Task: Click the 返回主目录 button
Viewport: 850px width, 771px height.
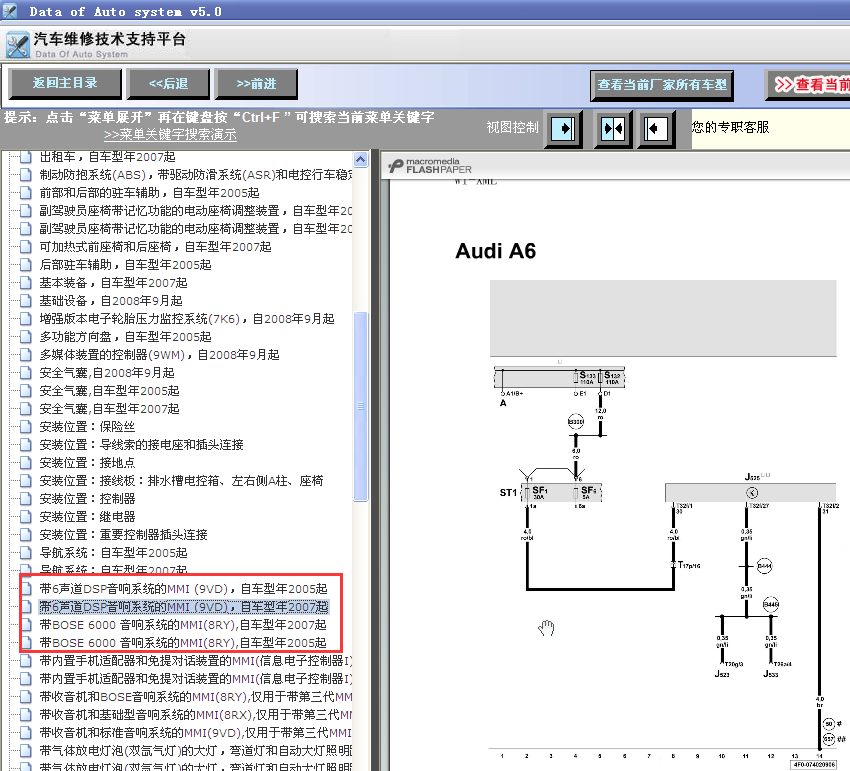Action: [65, 83]
